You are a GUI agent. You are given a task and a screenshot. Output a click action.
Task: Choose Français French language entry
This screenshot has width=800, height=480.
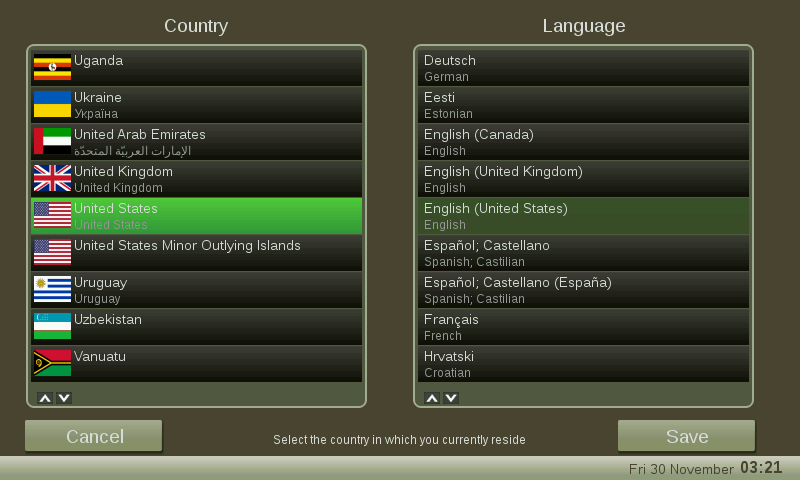tap(583, 327)
